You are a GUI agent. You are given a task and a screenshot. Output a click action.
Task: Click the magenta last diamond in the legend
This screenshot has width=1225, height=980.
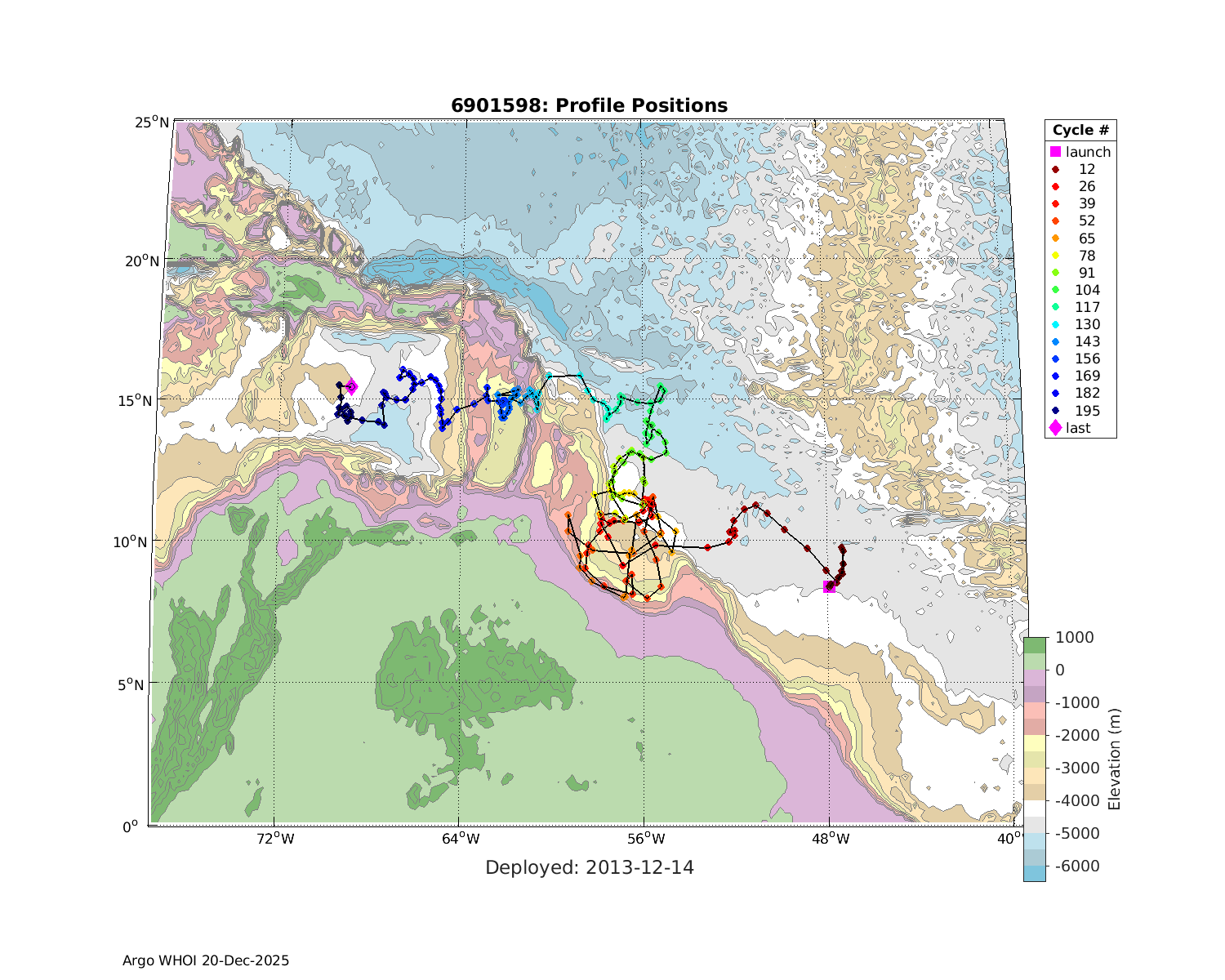tap(1055, 428)
